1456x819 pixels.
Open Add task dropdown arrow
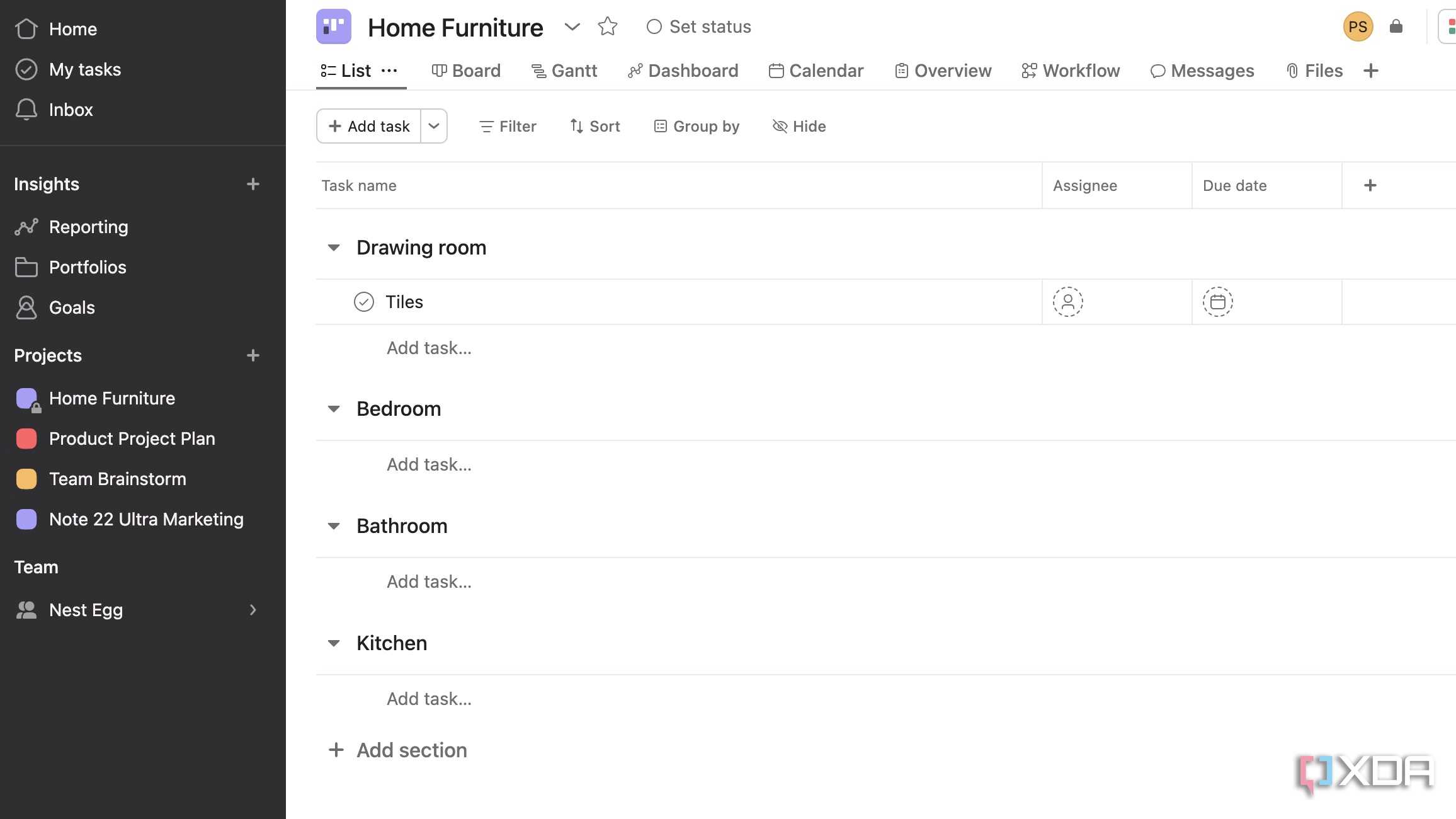click(x=434, y=126)
